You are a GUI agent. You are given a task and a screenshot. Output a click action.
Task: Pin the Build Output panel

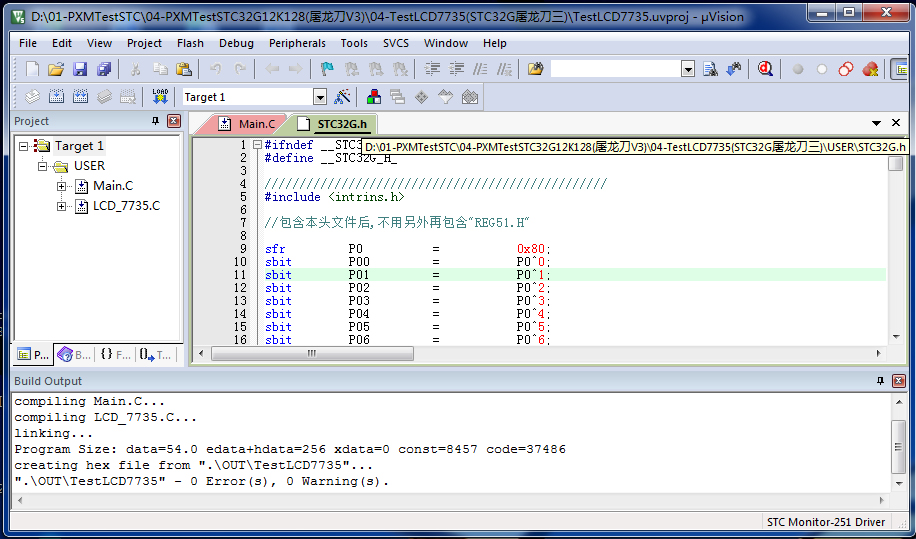pos(880,381)
